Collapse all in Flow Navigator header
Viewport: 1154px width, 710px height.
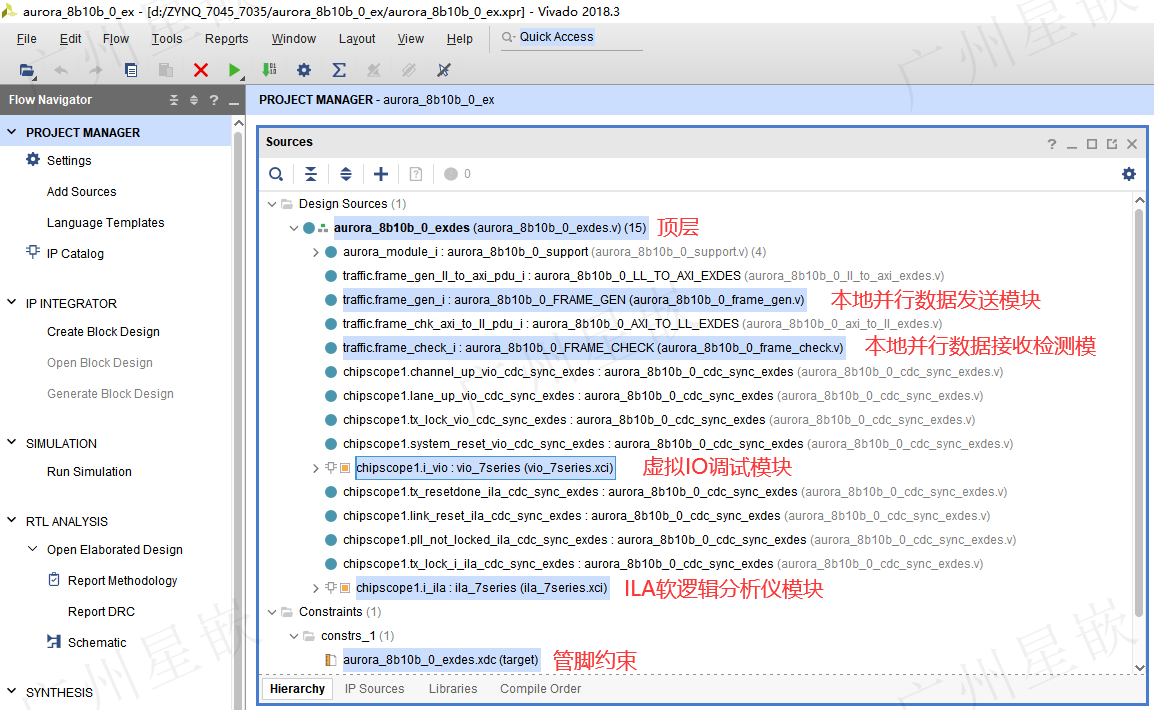click(x=174, y=100)
